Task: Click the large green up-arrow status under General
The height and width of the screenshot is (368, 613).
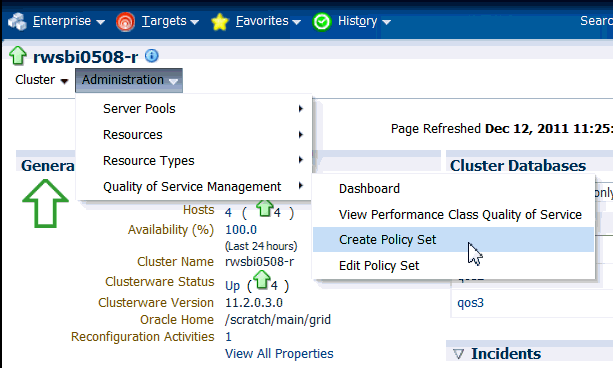Action: (45, 203)
